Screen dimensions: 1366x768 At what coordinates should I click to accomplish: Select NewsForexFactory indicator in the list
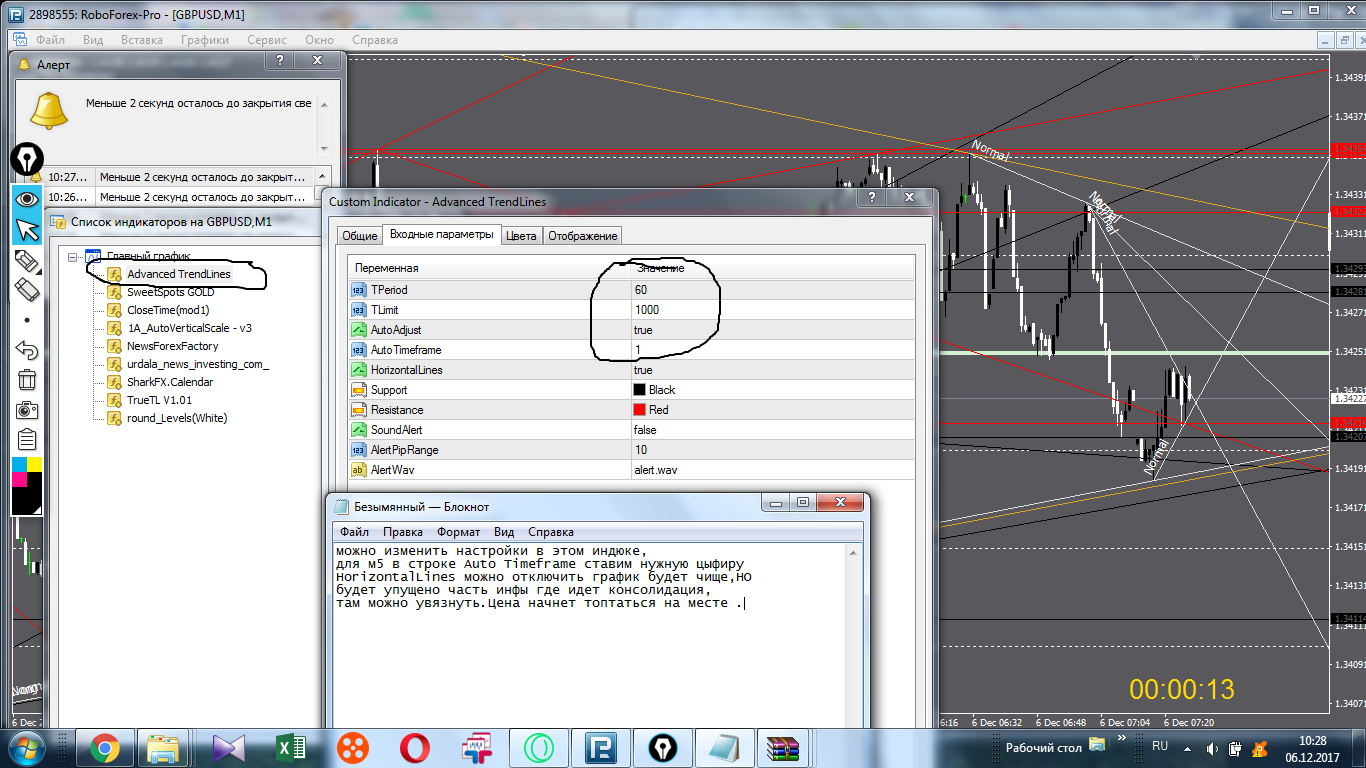172,346
